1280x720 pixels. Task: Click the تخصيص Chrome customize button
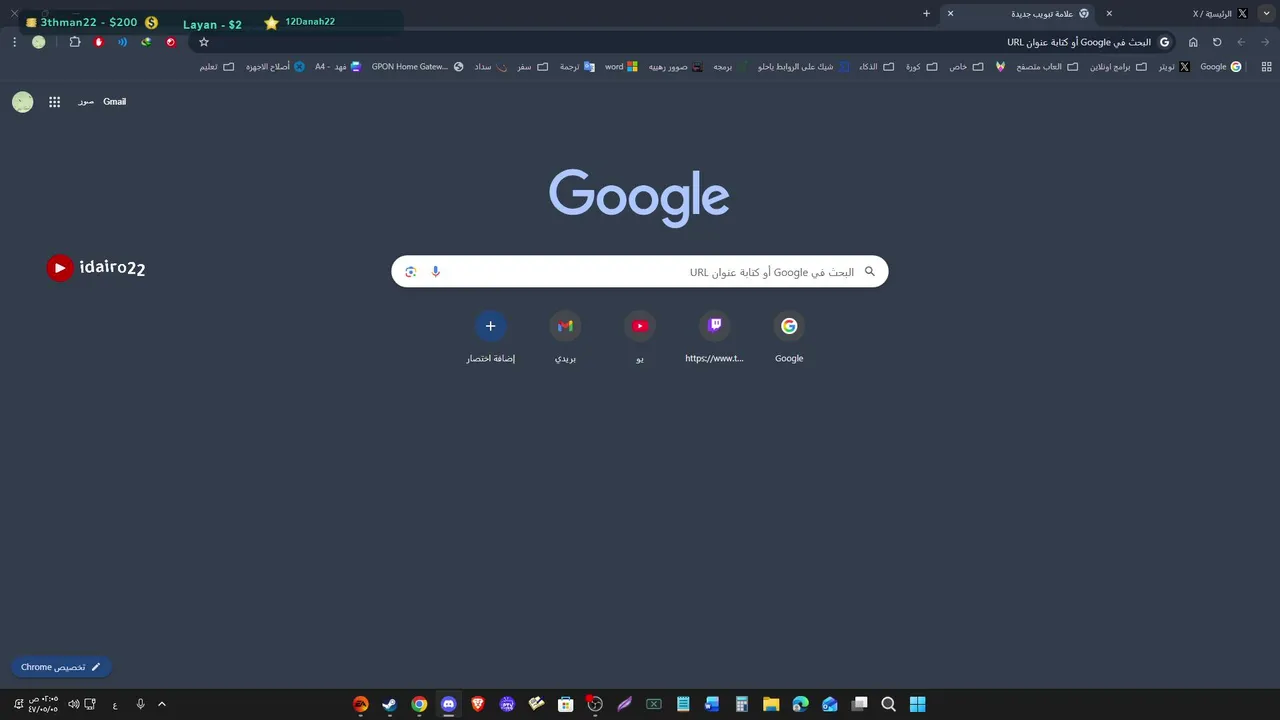click(x=61, y=667)
